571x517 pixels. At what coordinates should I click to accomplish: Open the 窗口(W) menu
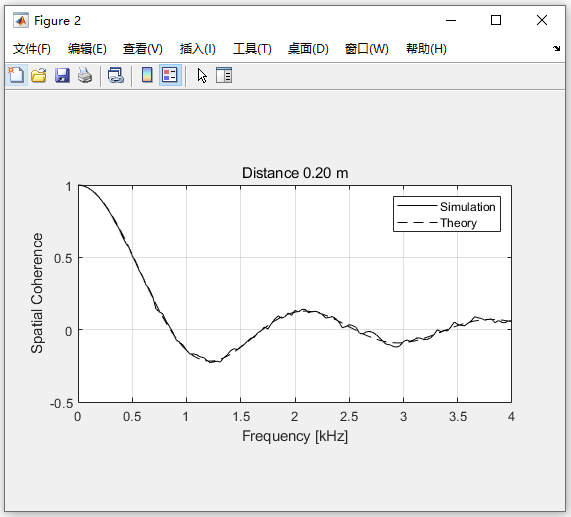click(367, 49)
